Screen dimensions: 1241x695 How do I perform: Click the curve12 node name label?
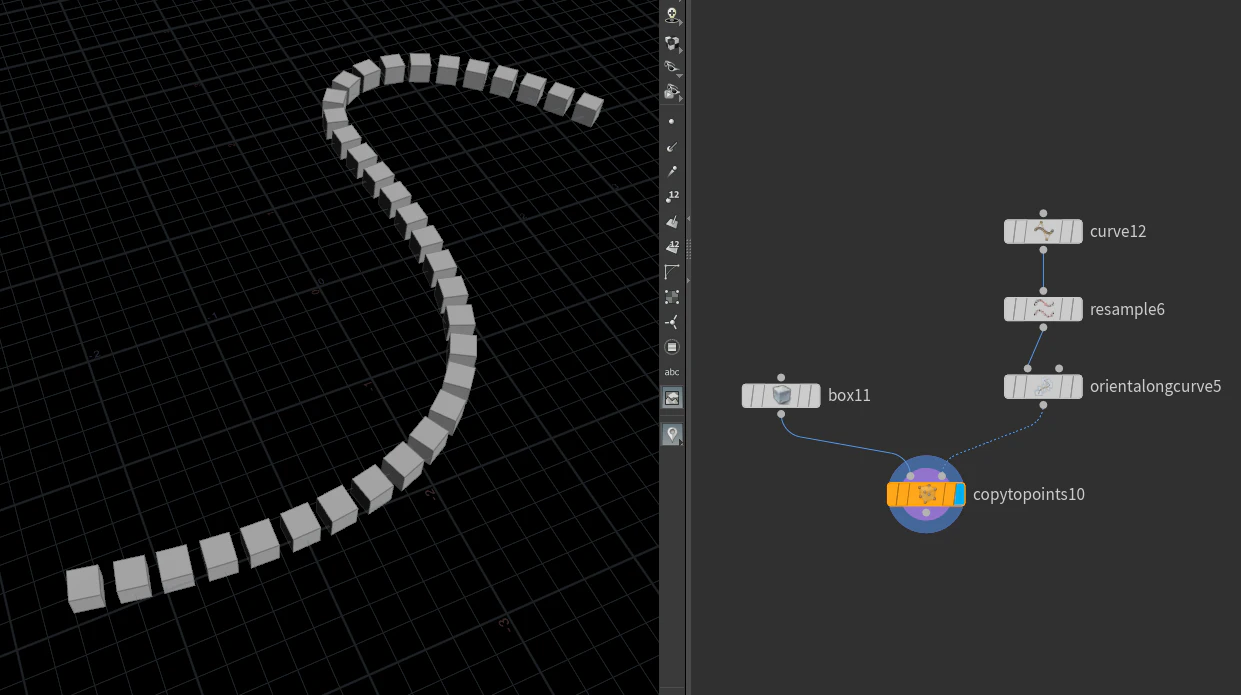(1118, 231)
